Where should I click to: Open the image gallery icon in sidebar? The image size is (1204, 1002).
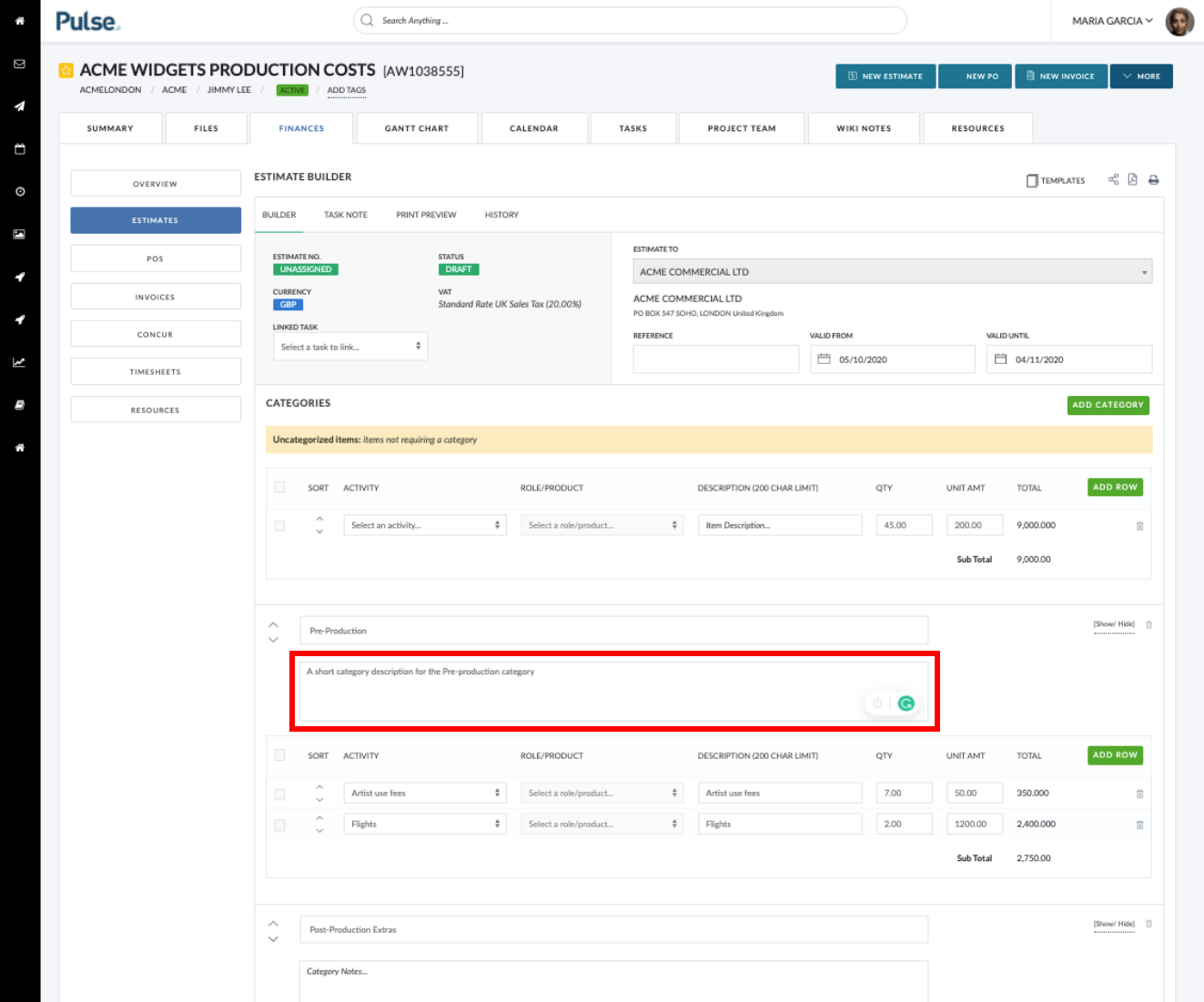[19, 234]
